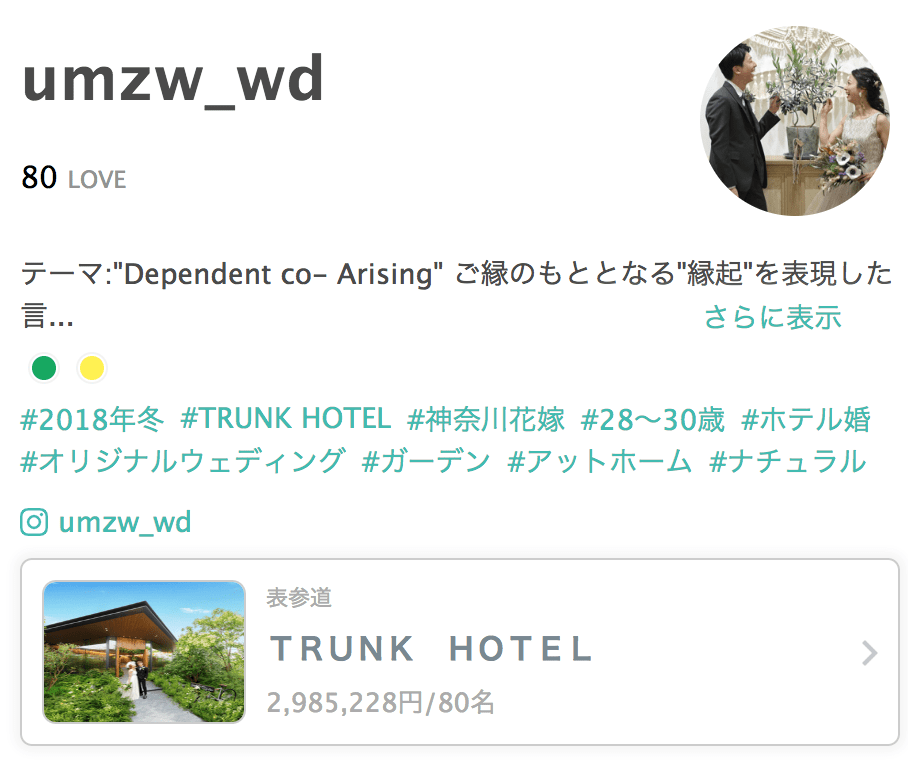
Task: Open hashtag #アットホーム
Action: (x=599, y=461)
